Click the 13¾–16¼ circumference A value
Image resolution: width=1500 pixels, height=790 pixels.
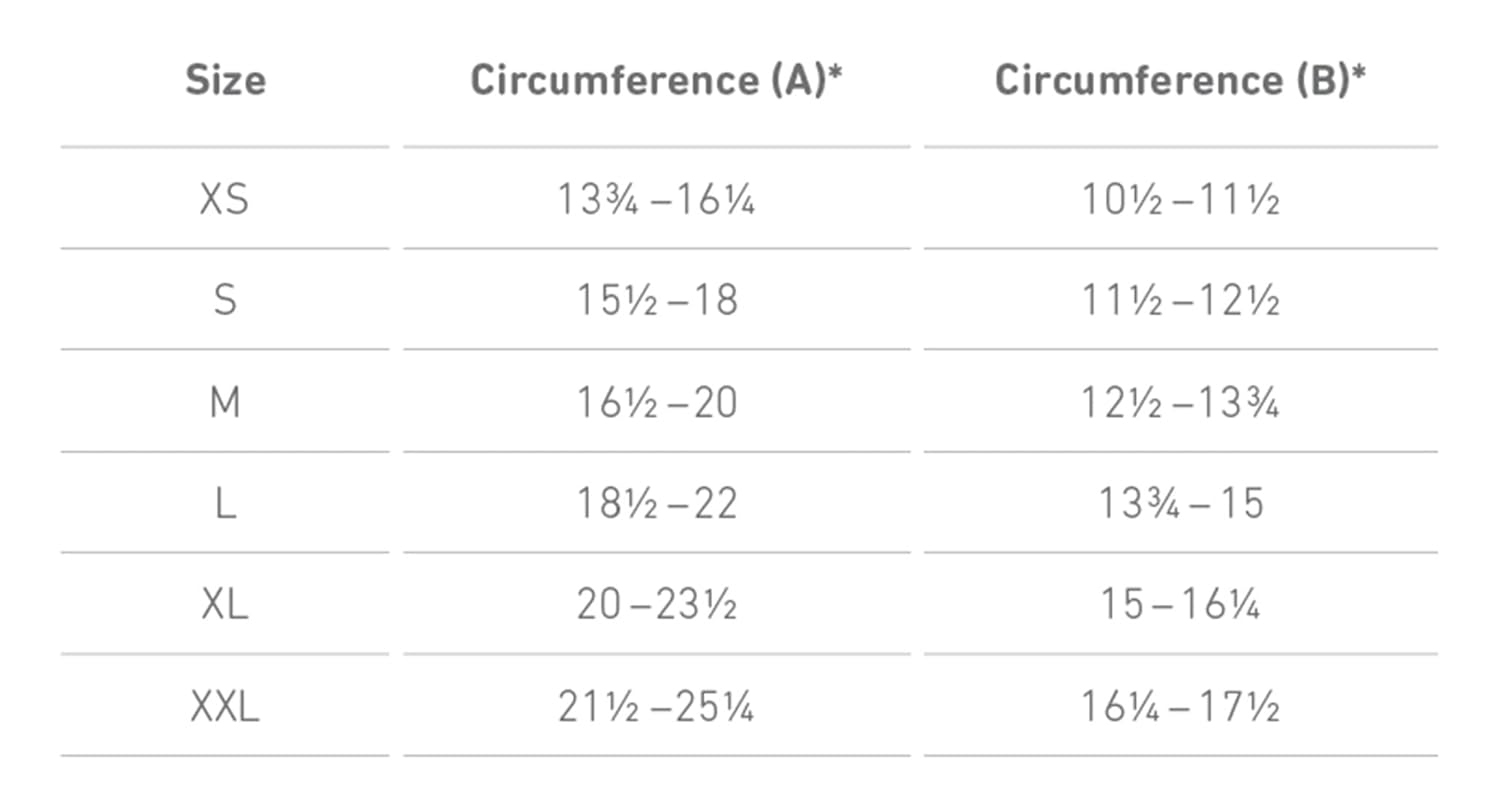pyautogui.click(x=656, y=200)
